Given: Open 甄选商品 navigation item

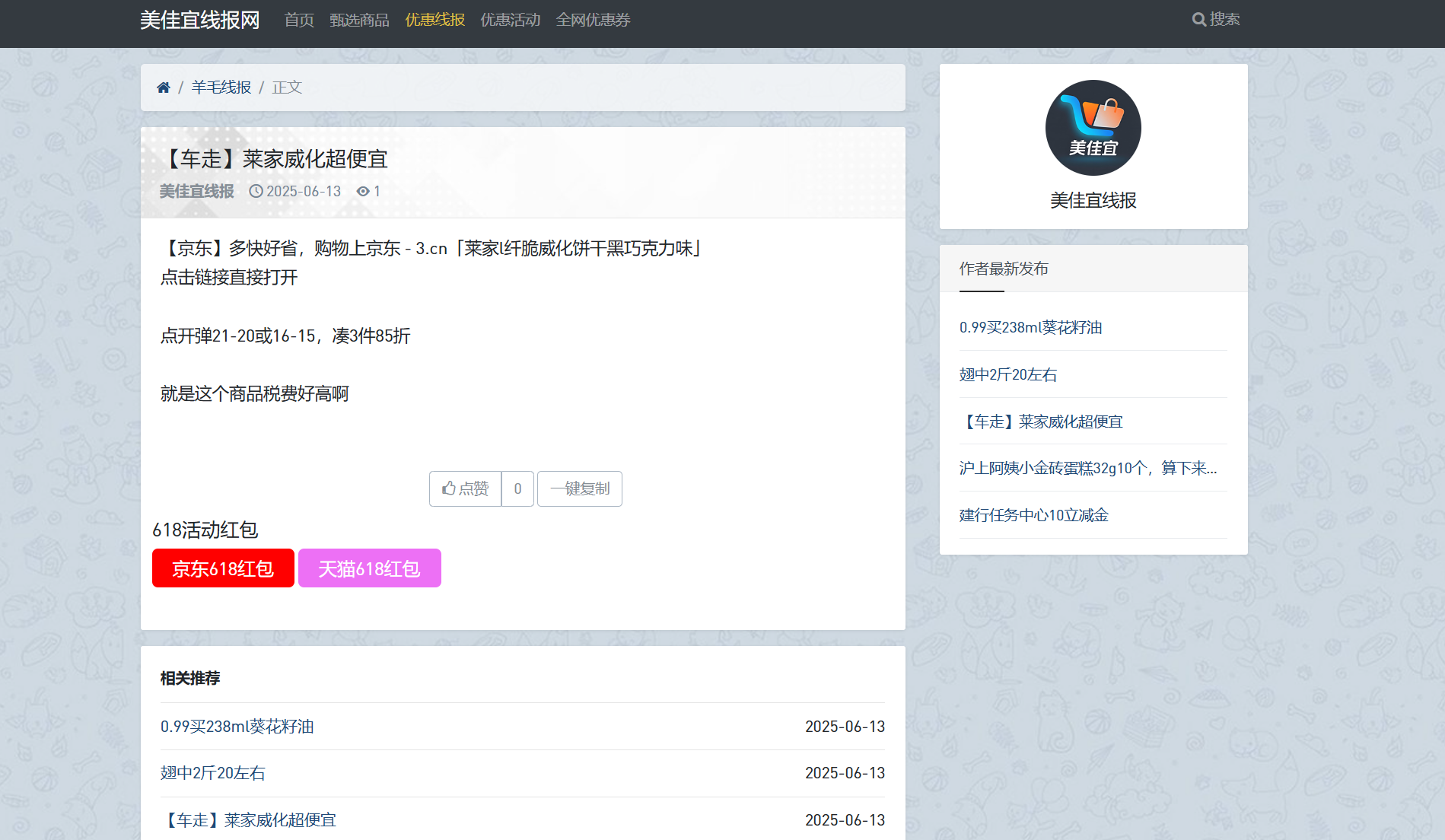Looking at the screenshot, I should click(359, 20).
